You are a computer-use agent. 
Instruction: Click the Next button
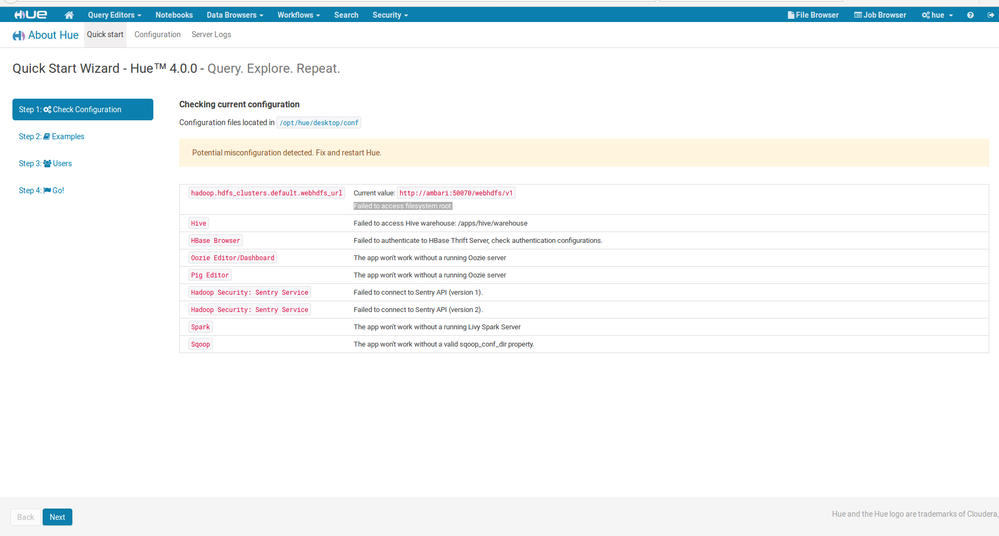coord(57,517)
